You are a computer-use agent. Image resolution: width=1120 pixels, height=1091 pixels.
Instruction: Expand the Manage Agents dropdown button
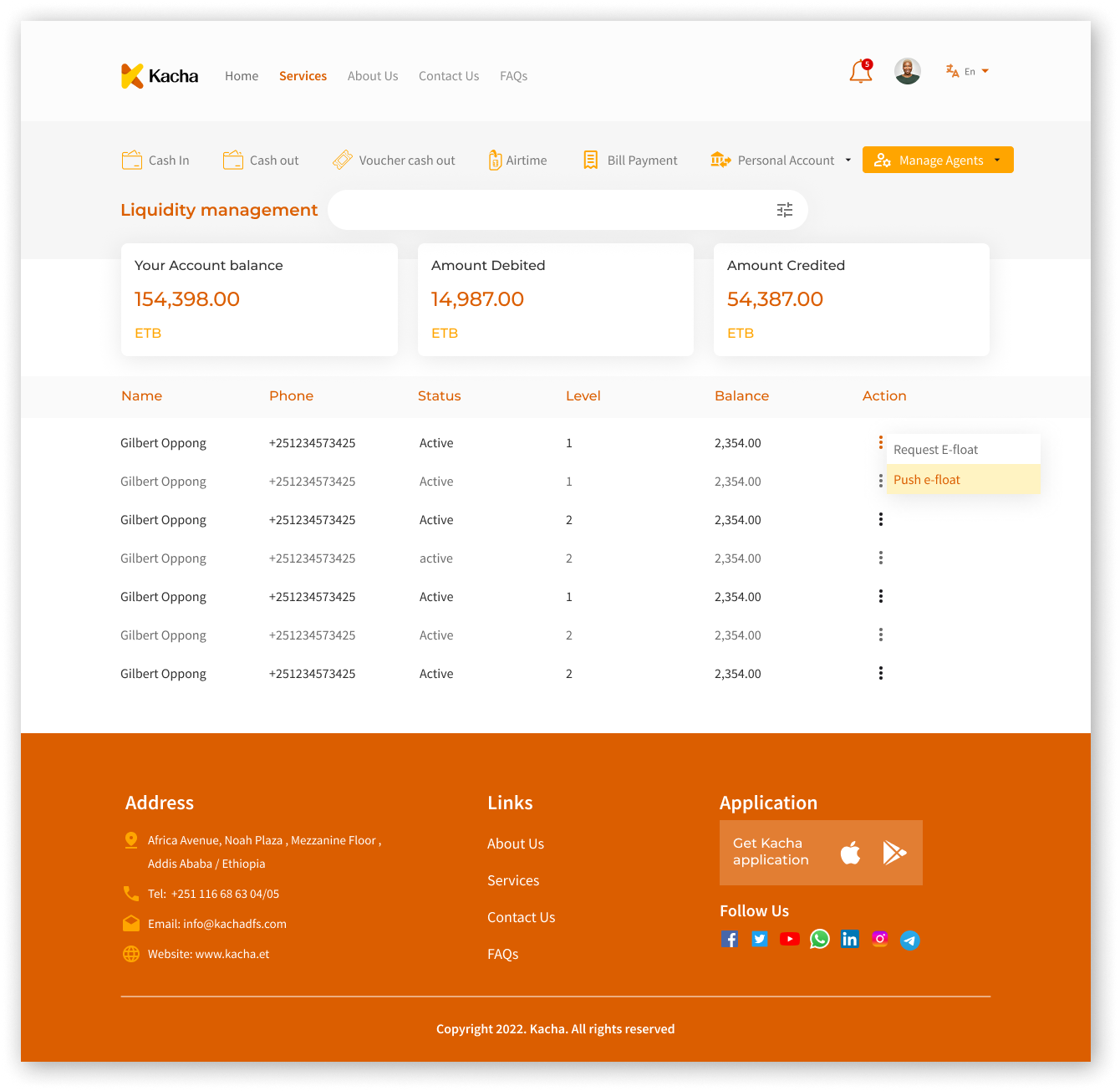tap(938, 161)
